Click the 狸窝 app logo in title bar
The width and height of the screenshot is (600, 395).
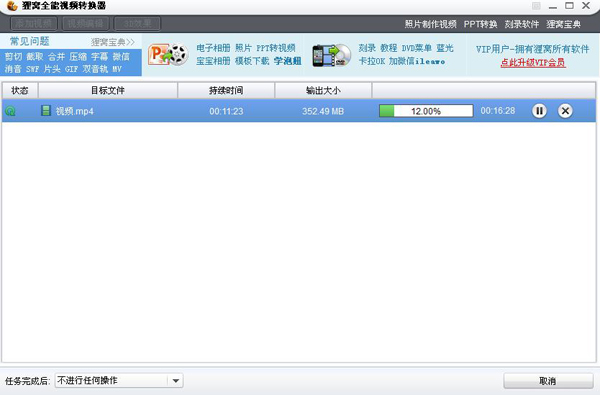[x=12, y=6]
